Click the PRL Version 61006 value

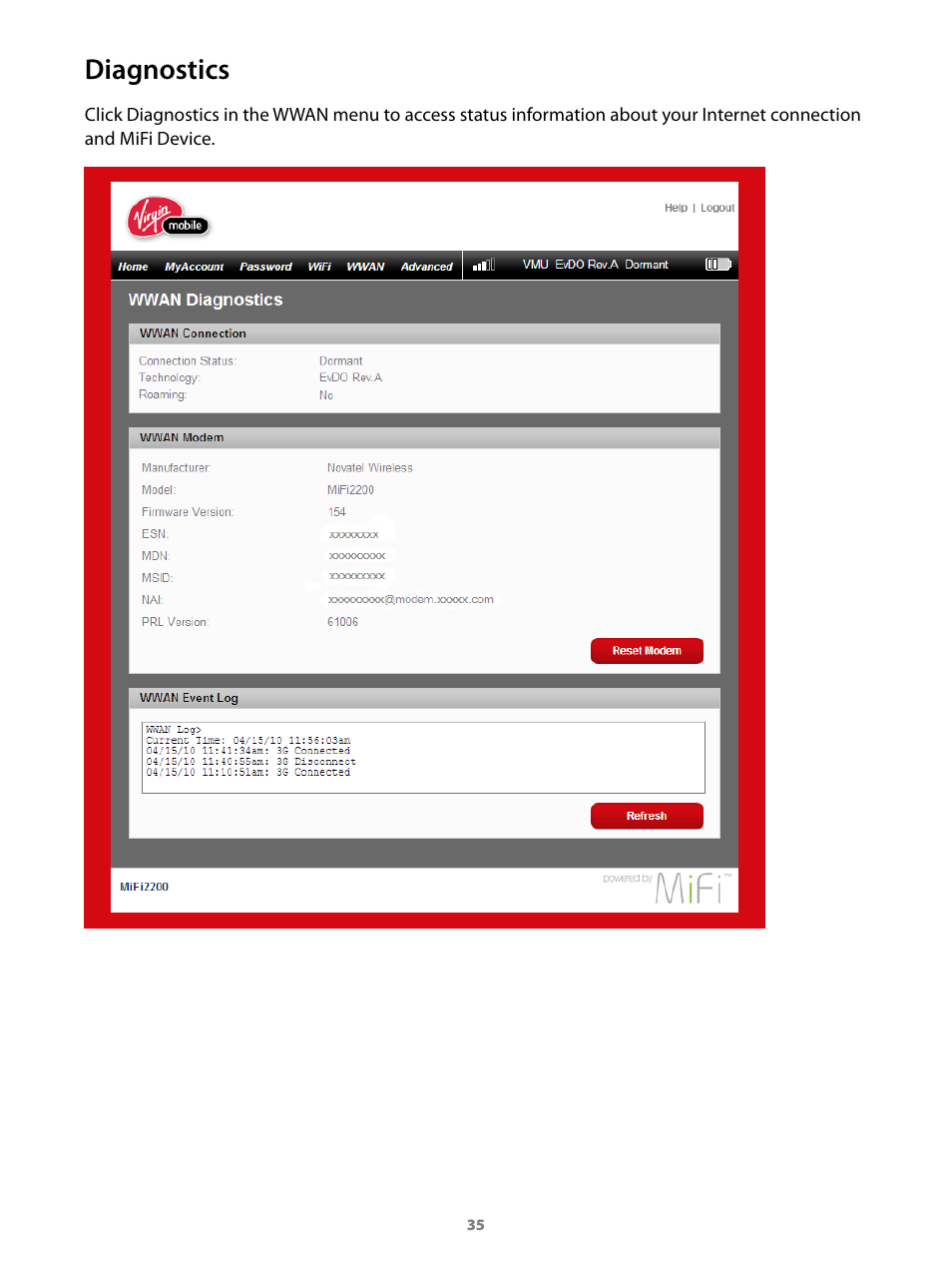[342, 622]
